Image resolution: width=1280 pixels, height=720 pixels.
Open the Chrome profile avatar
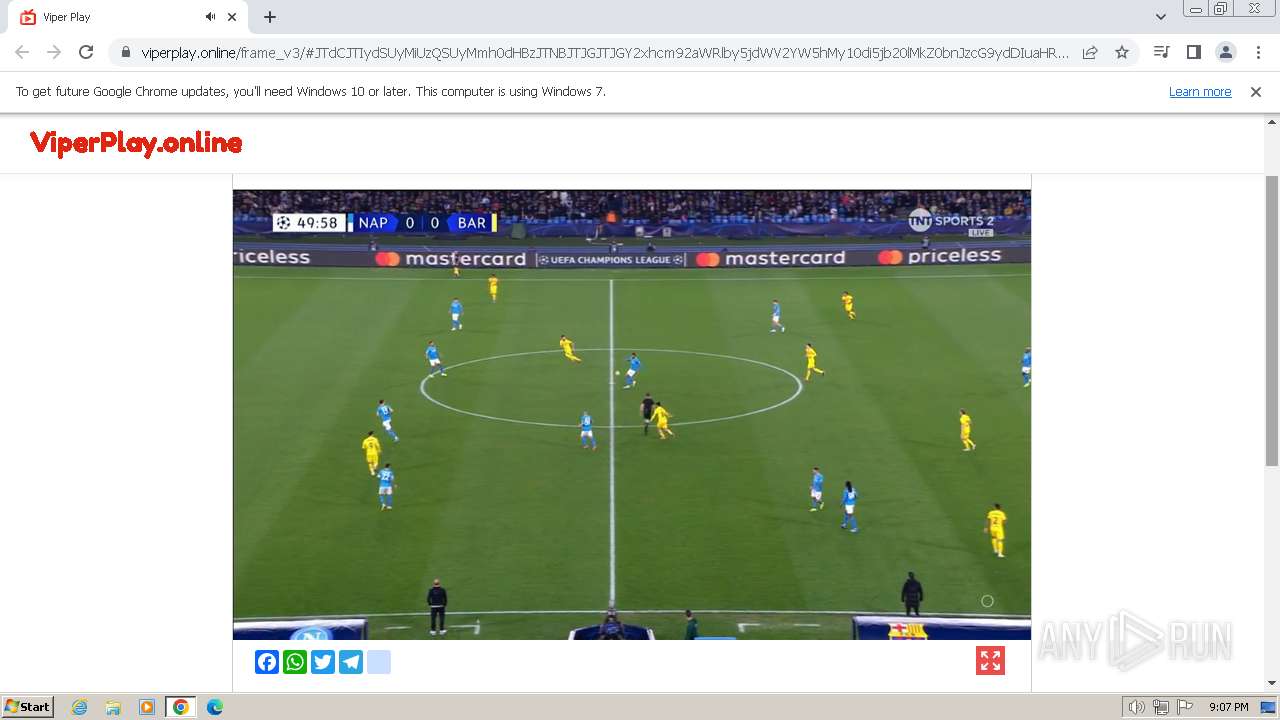pyautogui.click(x=1225, y=53)
